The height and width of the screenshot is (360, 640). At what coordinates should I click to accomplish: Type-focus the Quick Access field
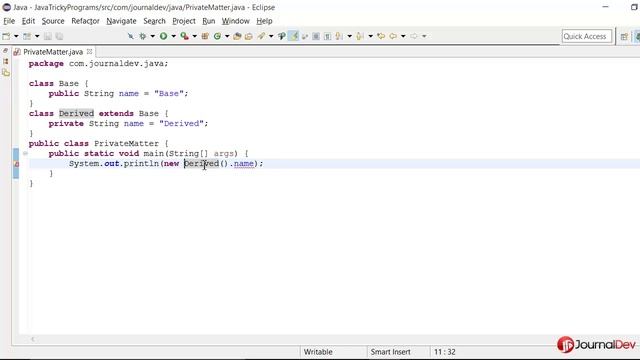(x=587, y=36)
